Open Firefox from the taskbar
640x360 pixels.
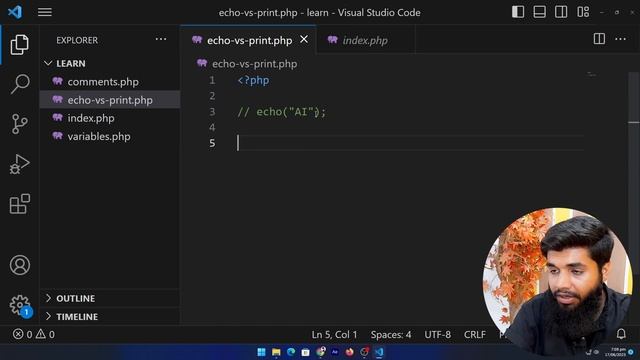coord(349,352)
